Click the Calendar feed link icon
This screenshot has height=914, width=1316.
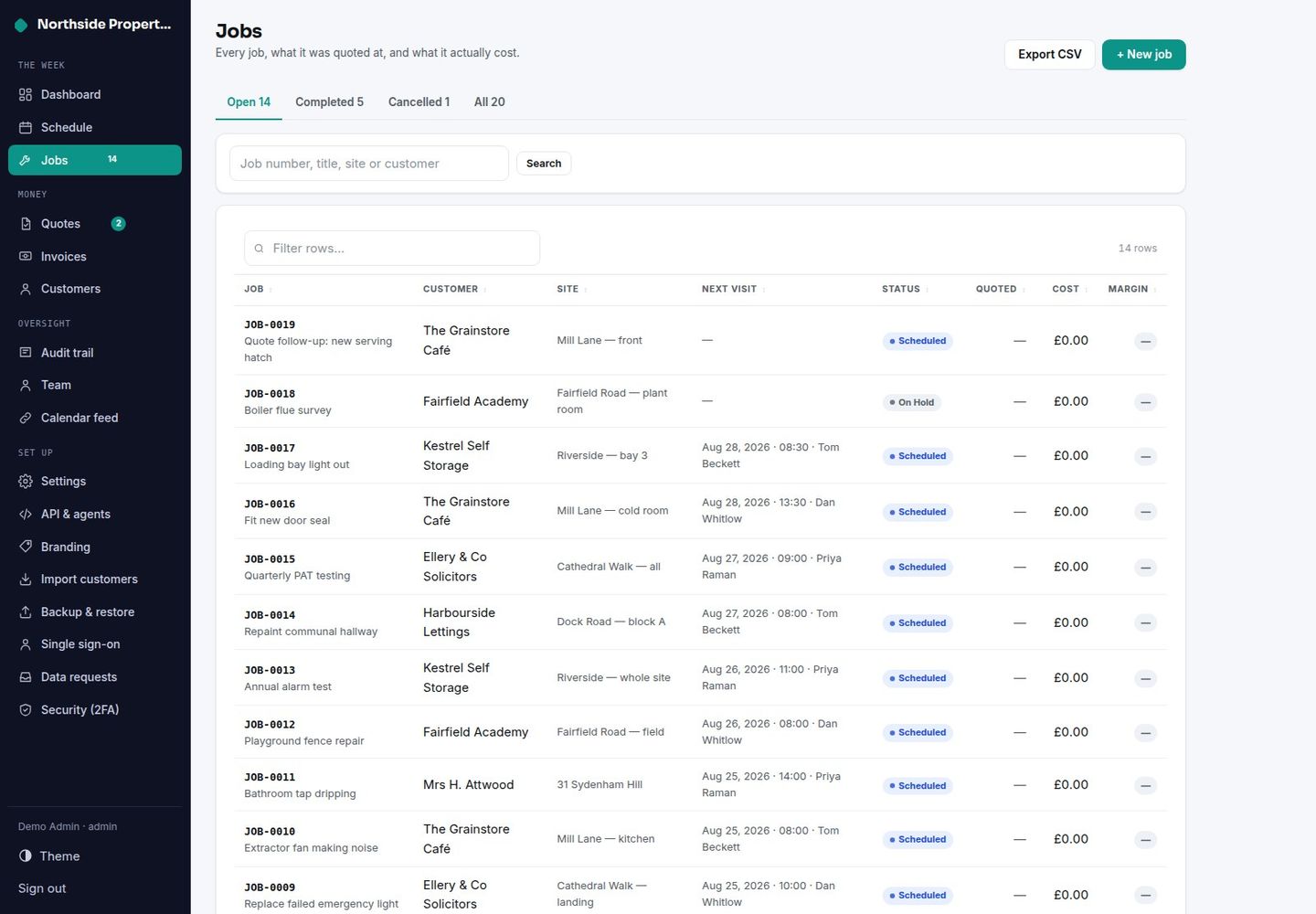coord(26,419)
